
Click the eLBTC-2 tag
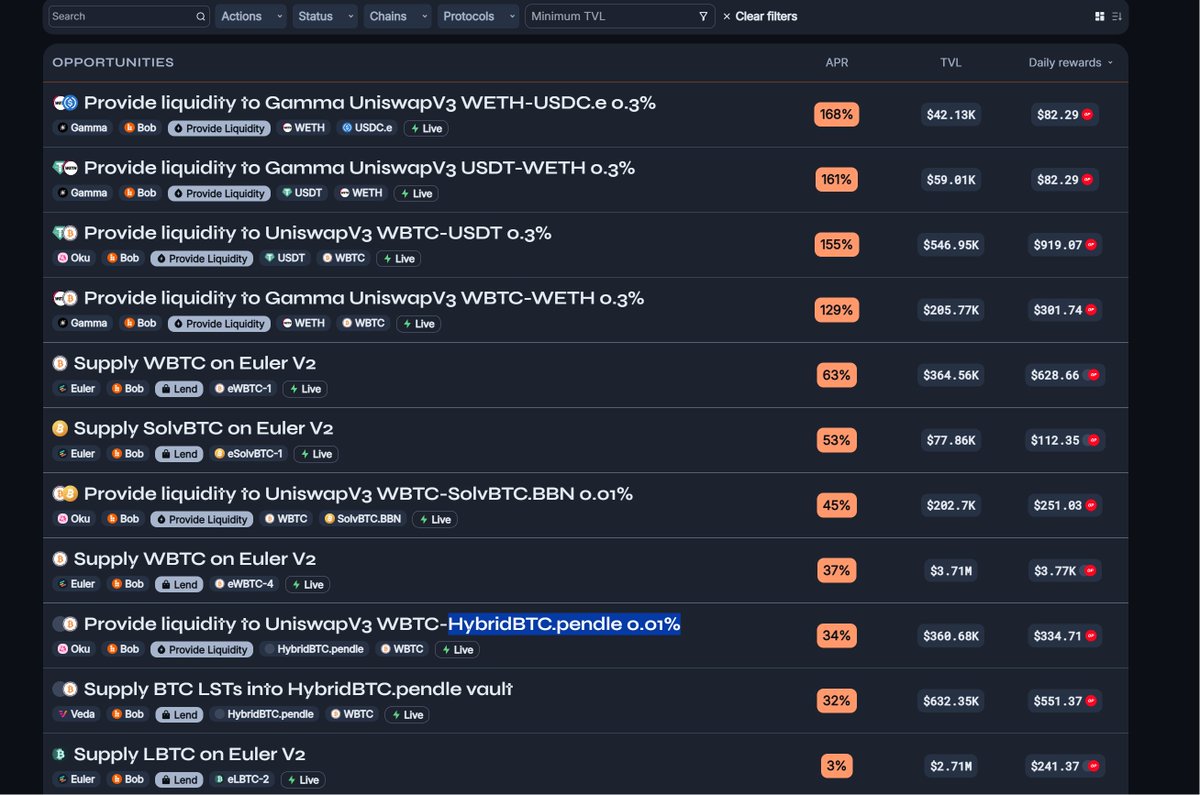click(x=242, y=780)
